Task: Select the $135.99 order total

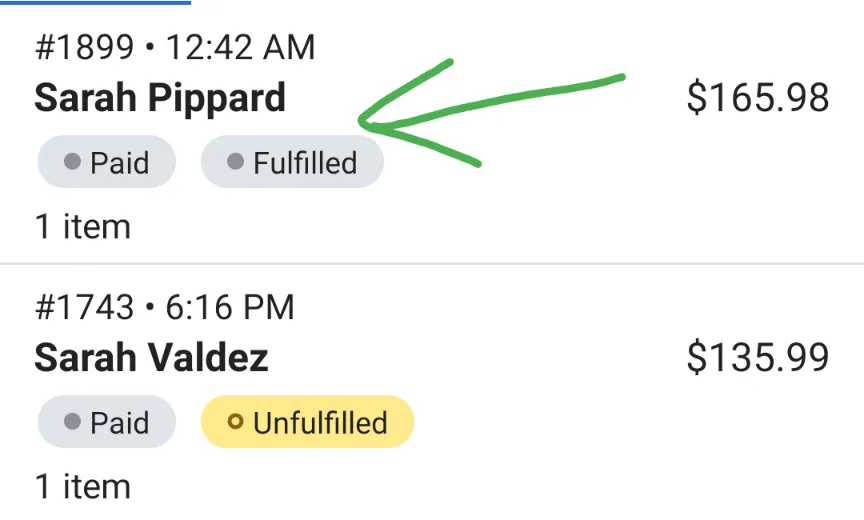Action: [758, 358]
